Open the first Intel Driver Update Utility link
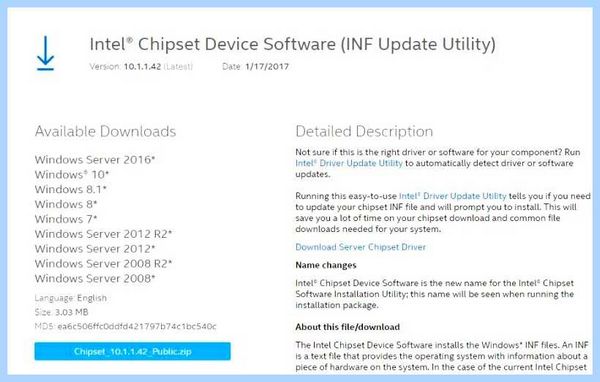Viewport: 600px width, 382px height. [x=349, y=163]
